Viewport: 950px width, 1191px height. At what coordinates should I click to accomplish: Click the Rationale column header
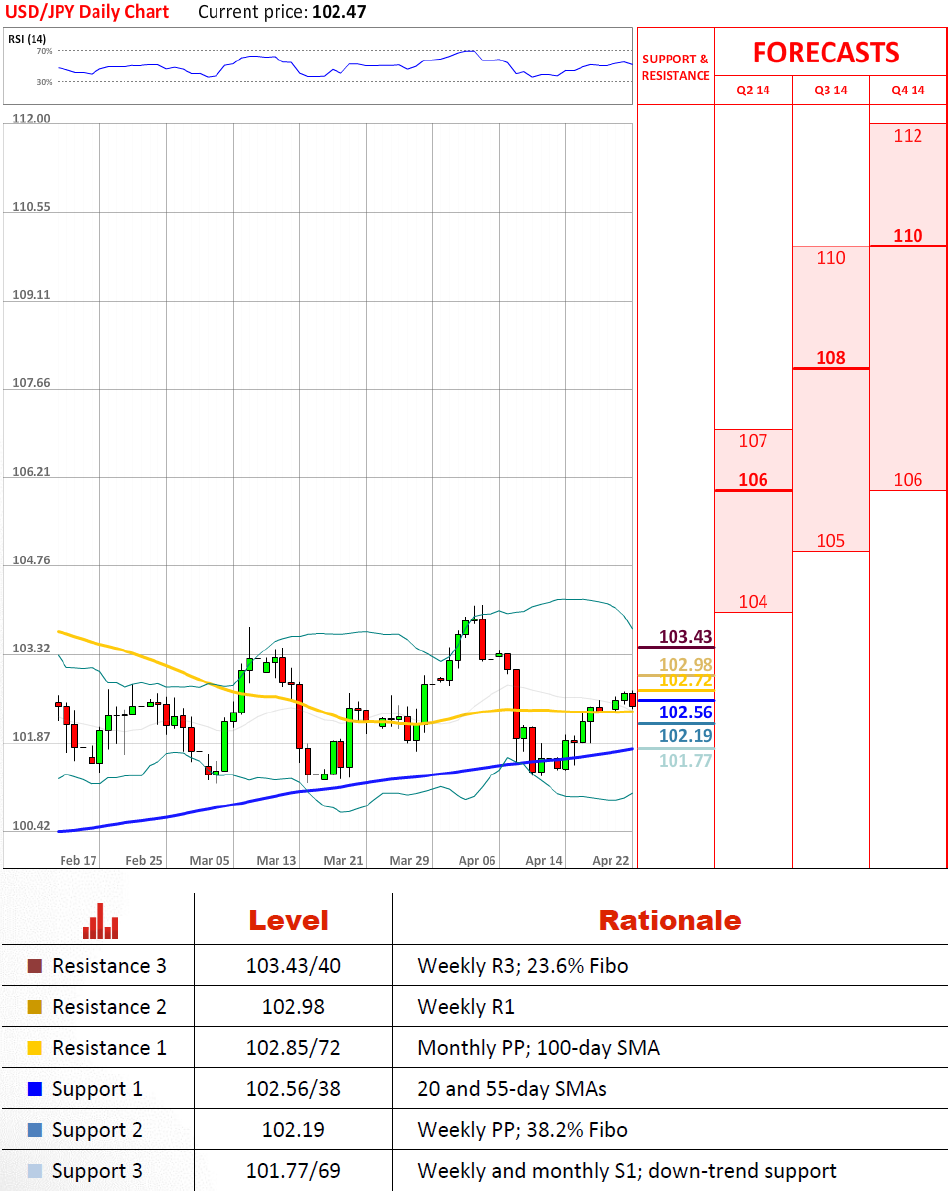[670, 921]
